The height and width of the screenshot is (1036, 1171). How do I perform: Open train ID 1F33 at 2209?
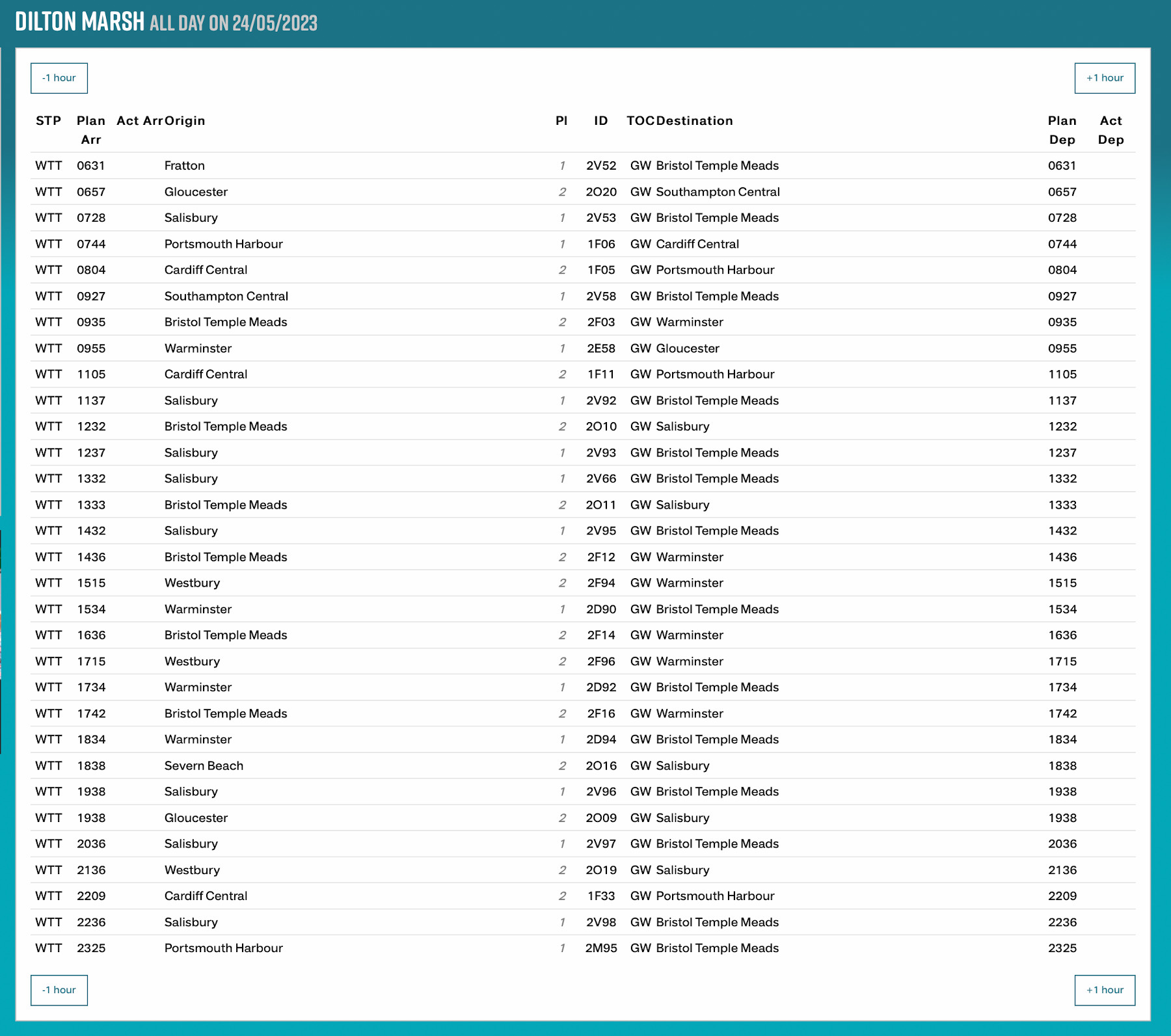(600, 896)
